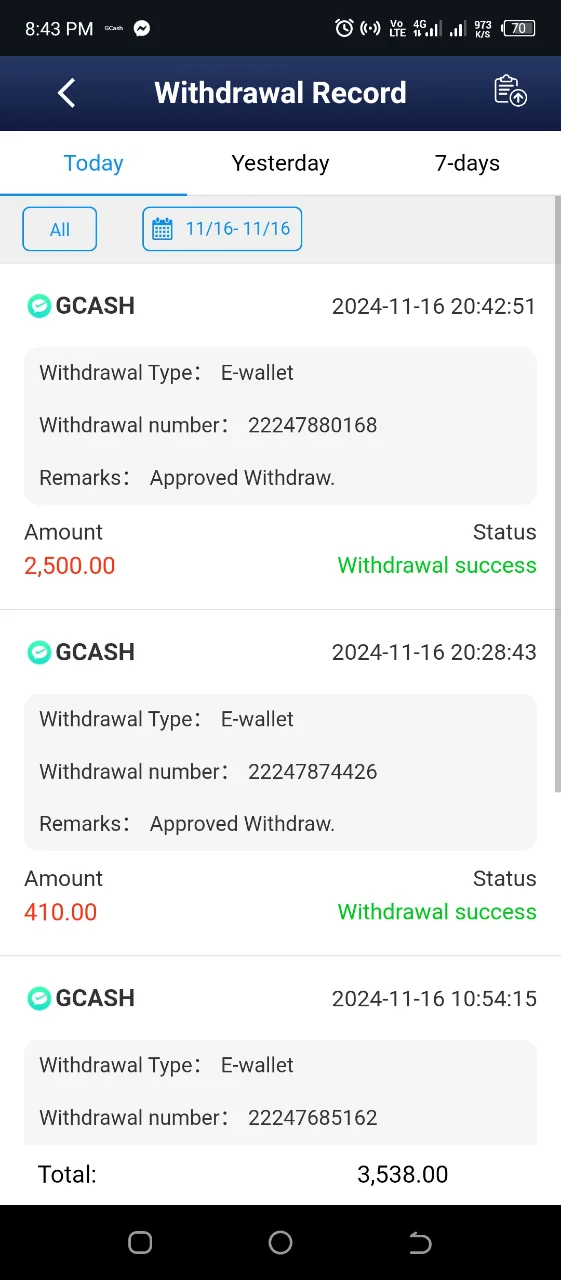
Task: Tap the back arrow in the header
Action: [x=66, y=93]
